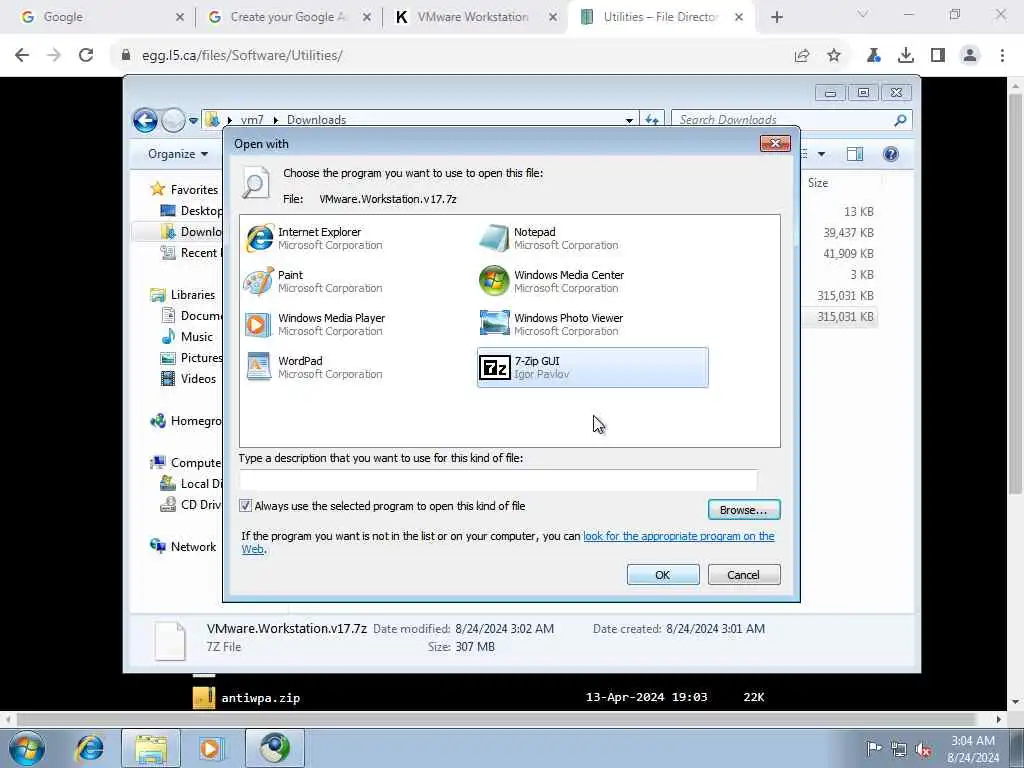Select the 7-Zip GUI program
The image size is (1024, 768).
[592, 368]
